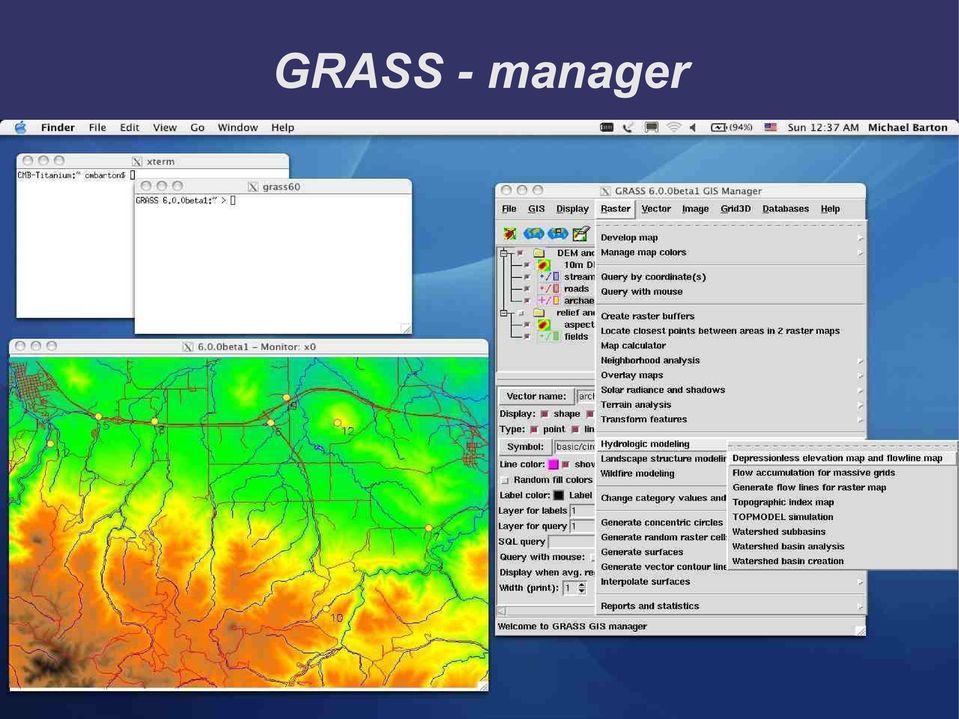The width and height of the screenshot is (959, 719).
Task: Open the Databases menu
Action: click(x=785, y=208)
